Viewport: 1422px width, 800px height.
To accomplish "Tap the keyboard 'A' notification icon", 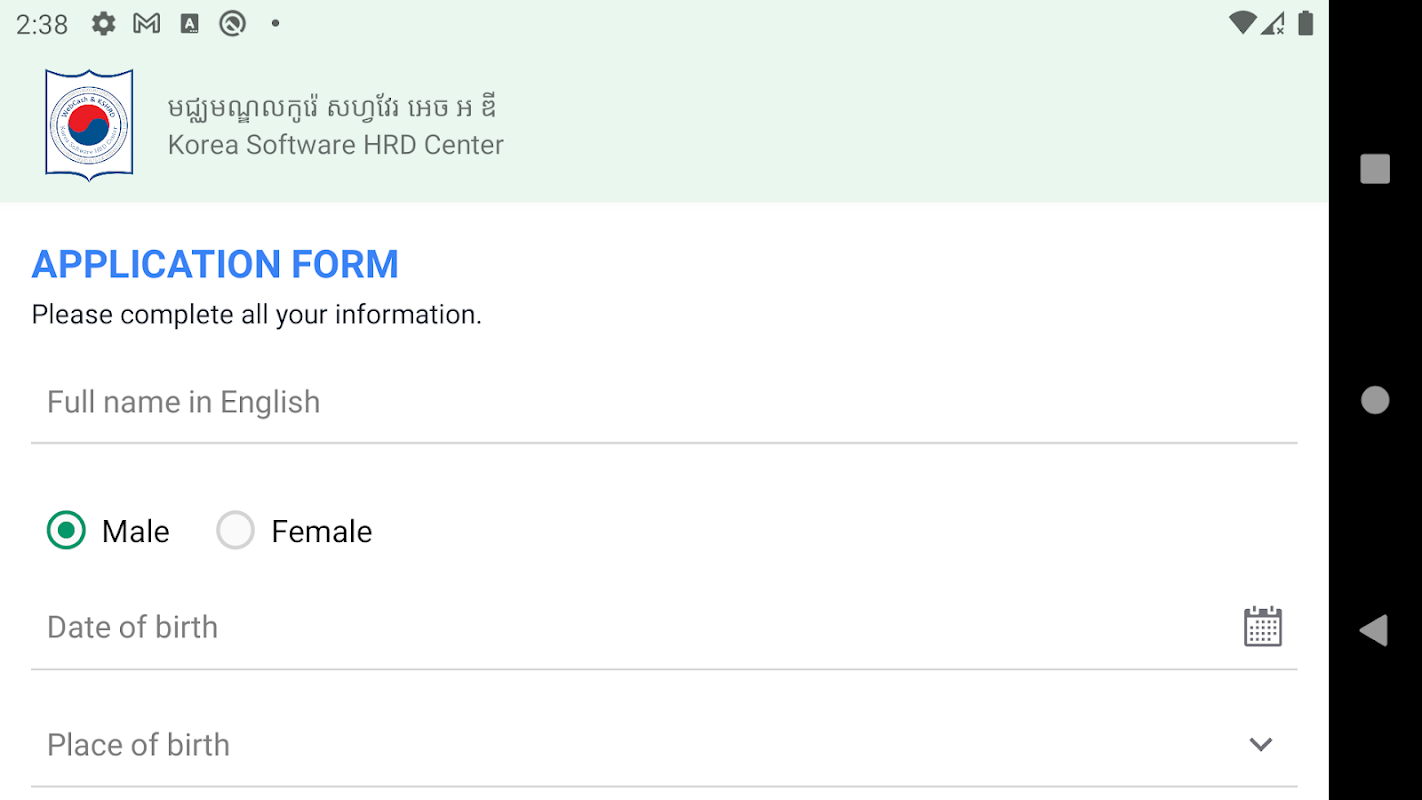I will click(190, 24).
